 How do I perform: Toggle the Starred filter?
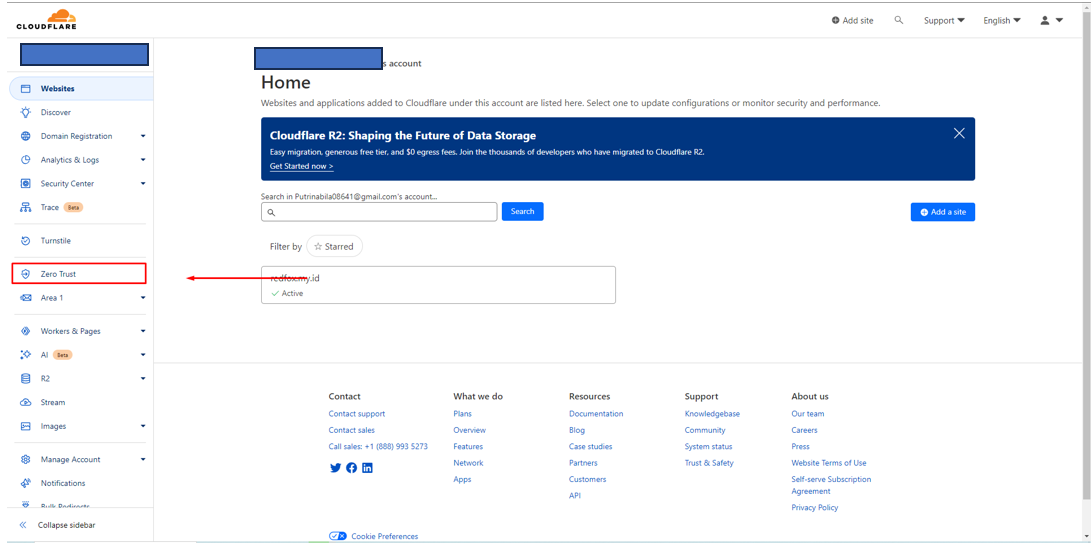coord(334,247)
